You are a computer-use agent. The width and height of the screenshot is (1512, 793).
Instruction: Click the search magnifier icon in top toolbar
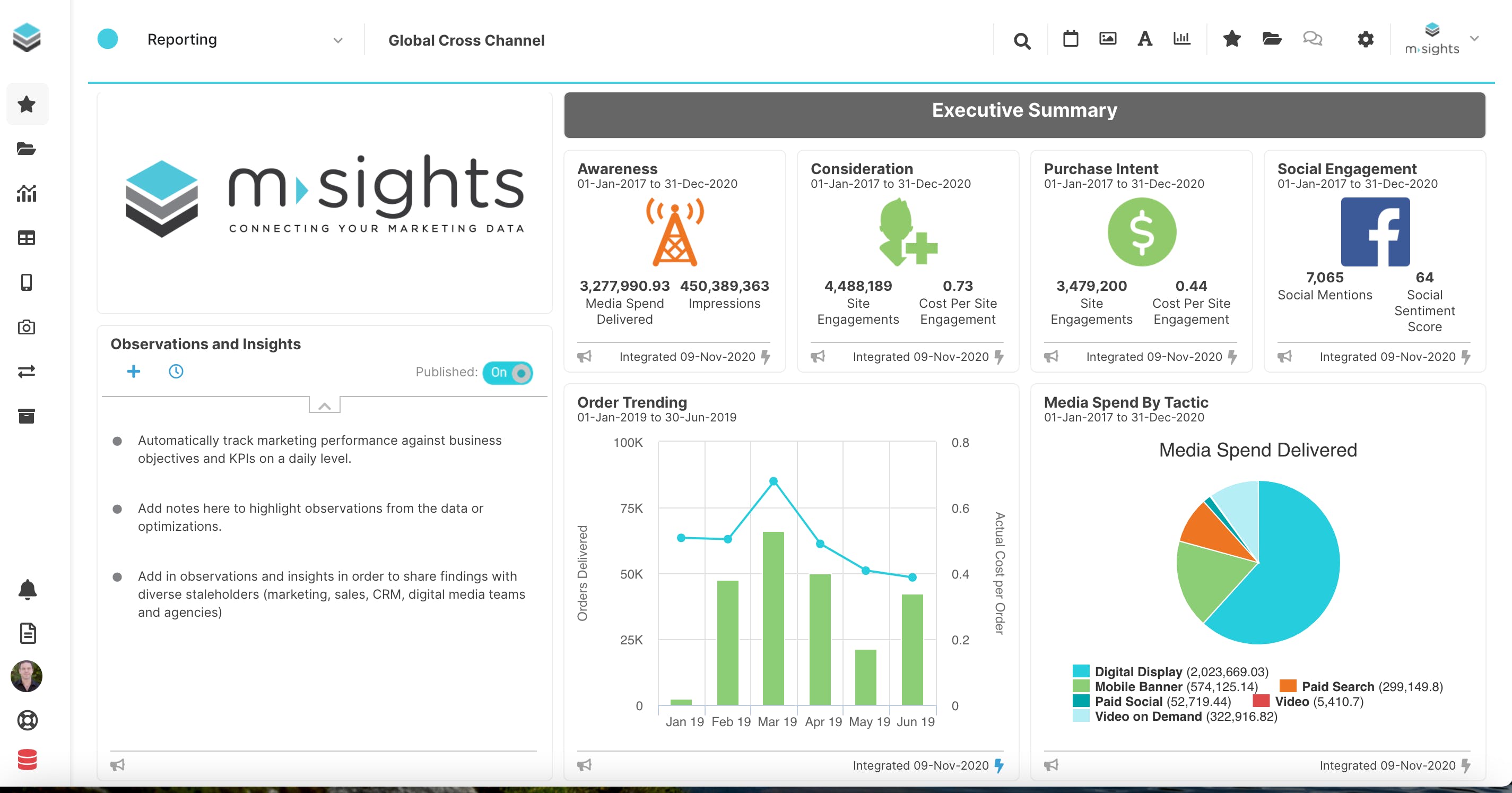[x=1022, y=40]
